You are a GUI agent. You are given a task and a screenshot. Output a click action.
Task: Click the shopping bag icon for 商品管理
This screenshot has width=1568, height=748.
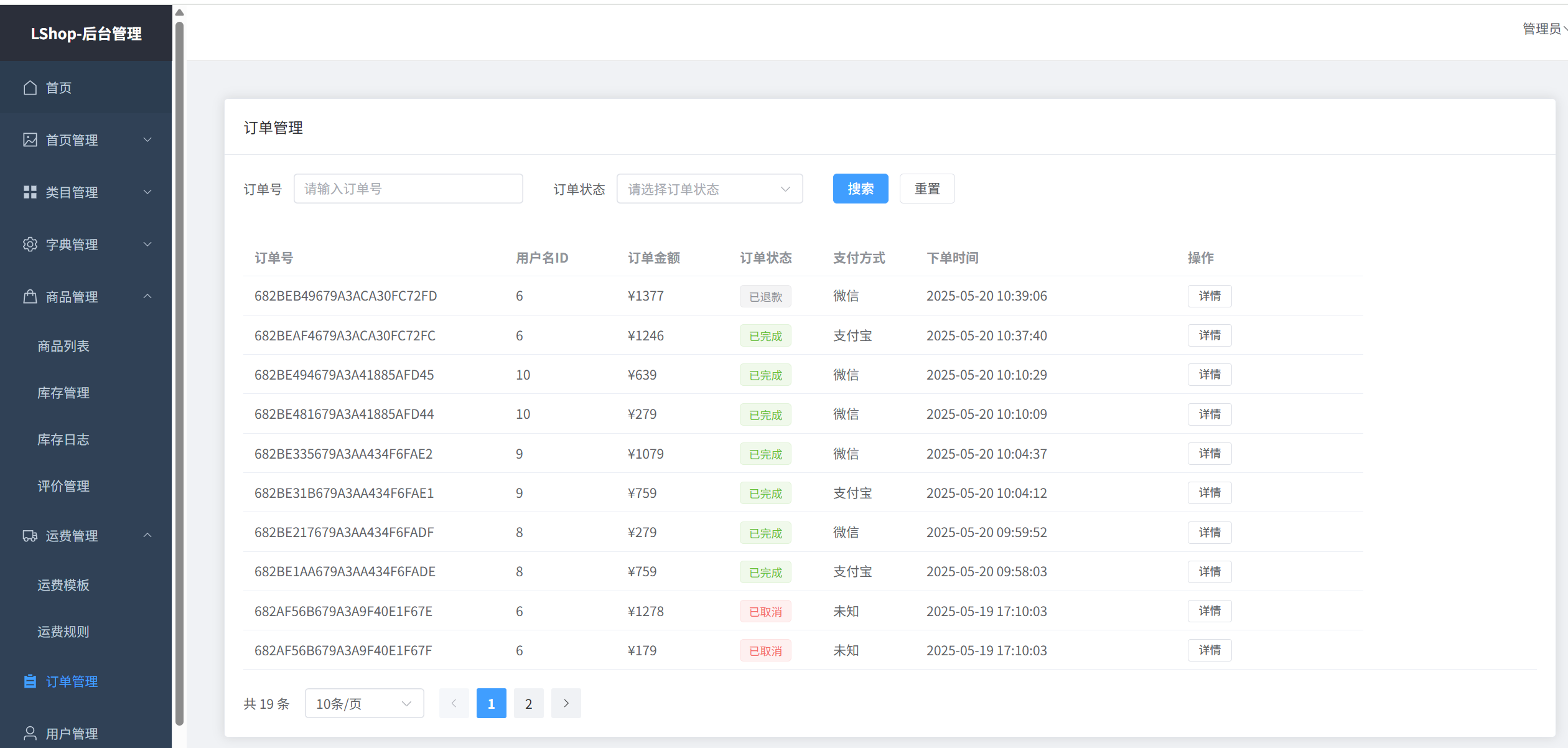pos(30,297)
